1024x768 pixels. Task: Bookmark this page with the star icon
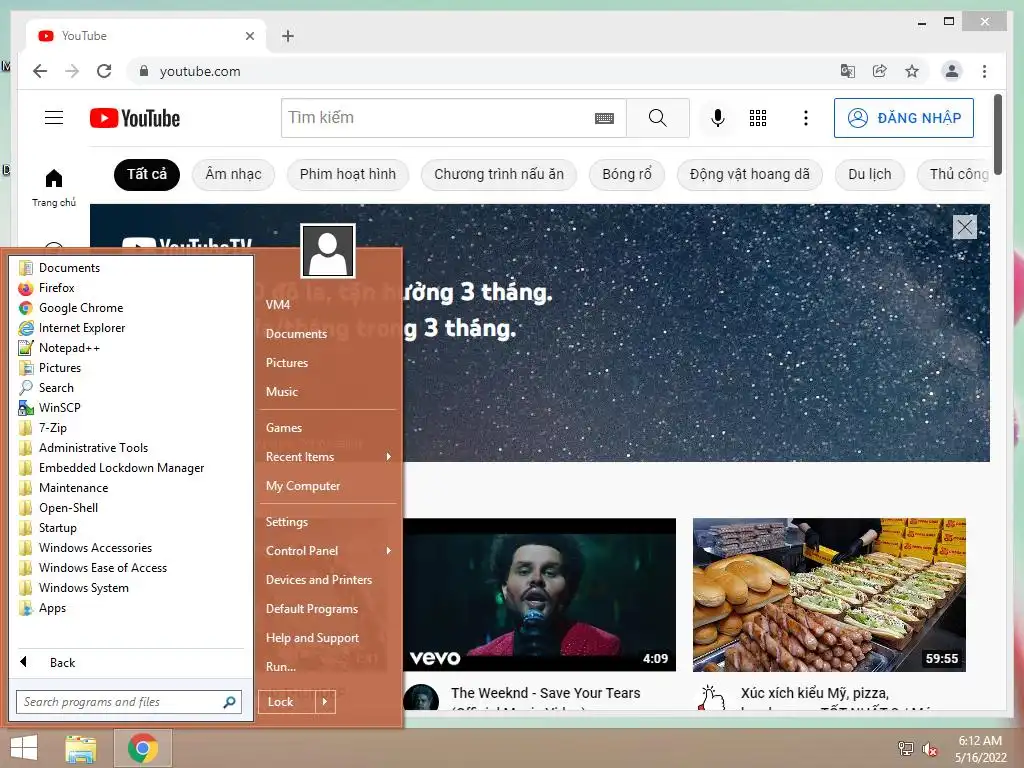912,71
